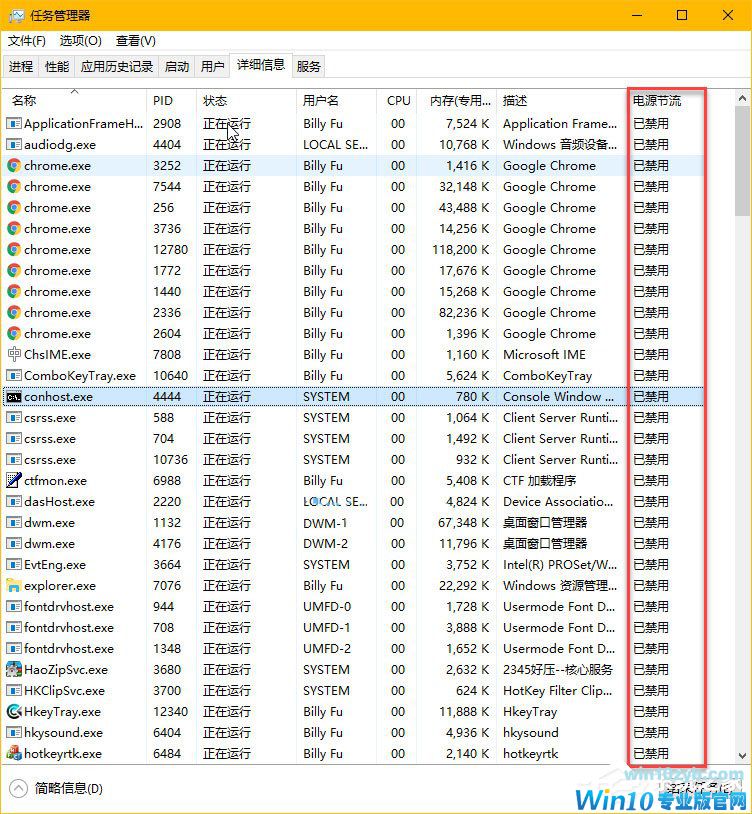The width and height of the screenshot is (752, 814).
Task: Sort by 电源节流 column header
Action: pyautogui.click(x=666, y=100)
